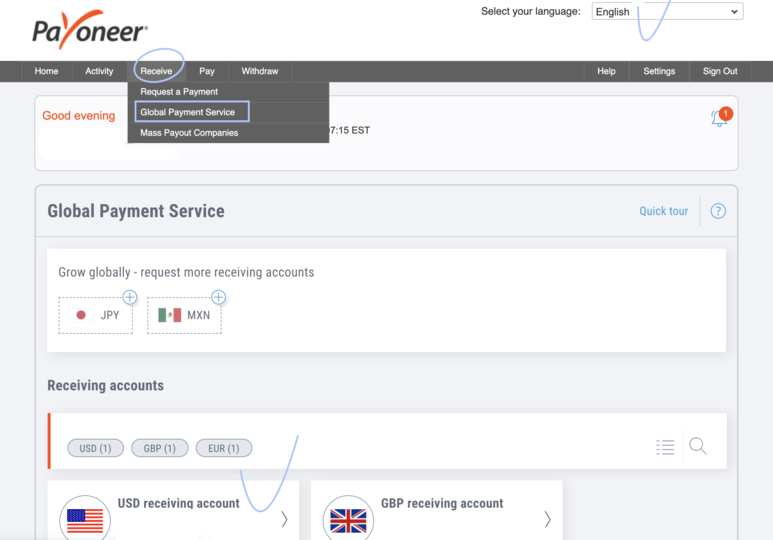Viewport: 773px width, 540px height.
Task: Add the JPY receiving account plus icon
Action: (x=130, y=297)
